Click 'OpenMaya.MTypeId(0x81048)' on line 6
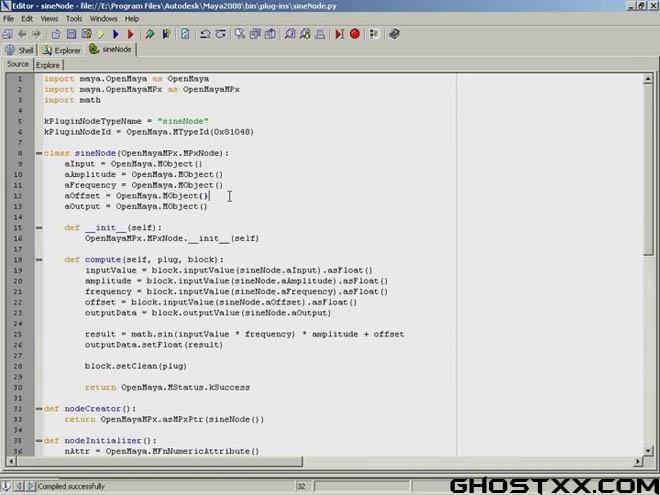 pos(190,132)
